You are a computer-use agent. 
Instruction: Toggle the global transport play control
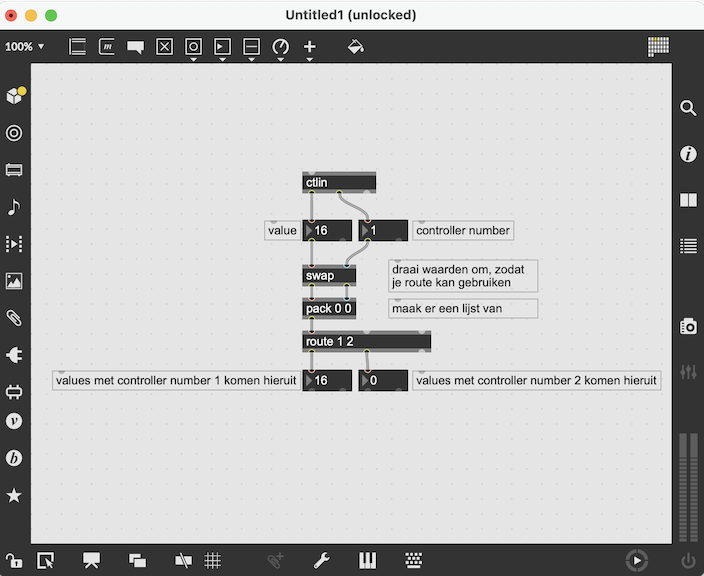(637, 561)
